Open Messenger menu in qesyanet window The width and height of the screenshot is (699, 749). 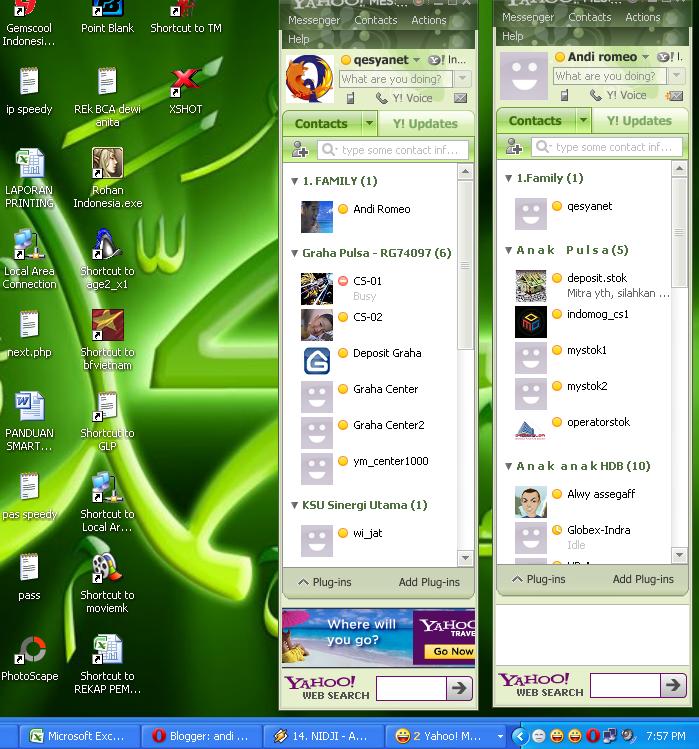click(x=314, y=20)
